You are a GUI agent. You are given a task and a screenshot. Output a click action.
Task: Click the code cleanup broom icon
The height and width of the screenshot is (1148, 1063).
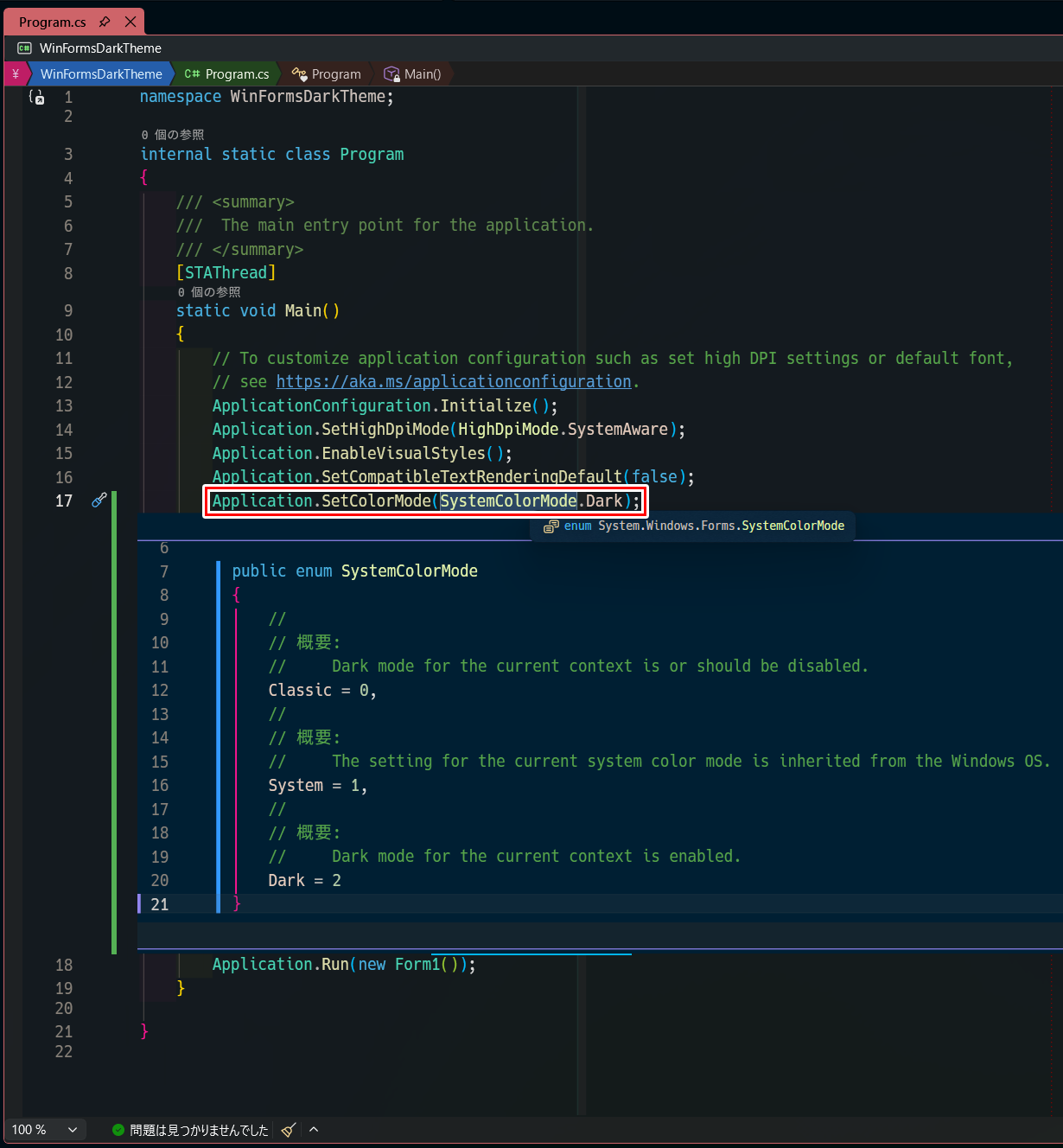(289, 1129)
